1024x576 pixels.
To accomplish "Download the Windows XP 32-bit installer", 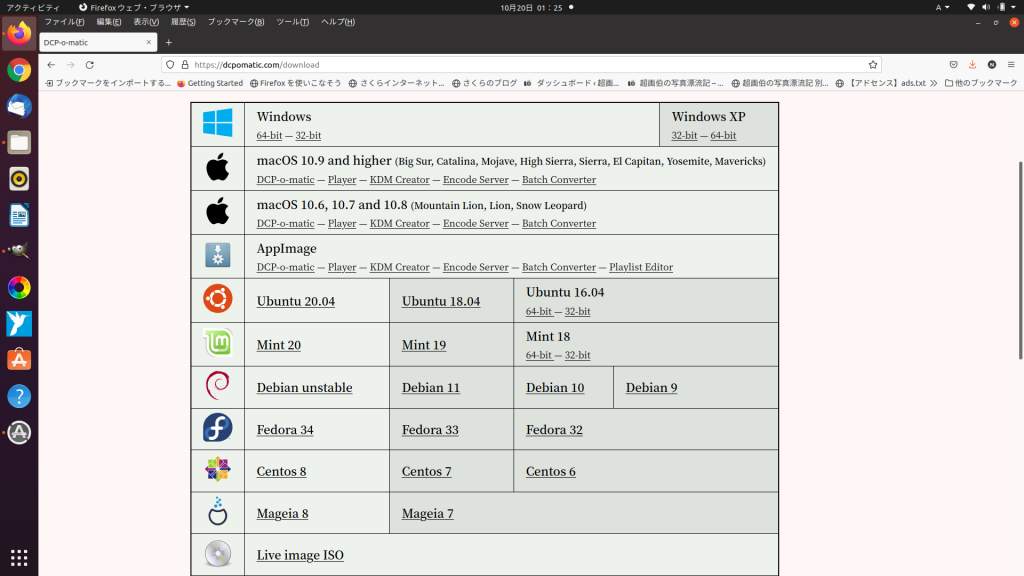I will (684, 135).
